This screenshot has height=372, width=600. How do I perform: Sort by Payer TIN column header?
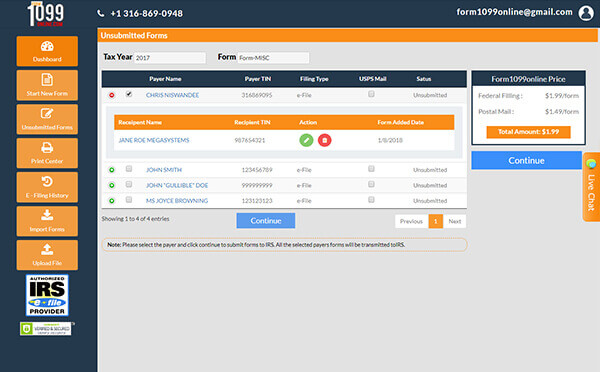click(258, 79)
